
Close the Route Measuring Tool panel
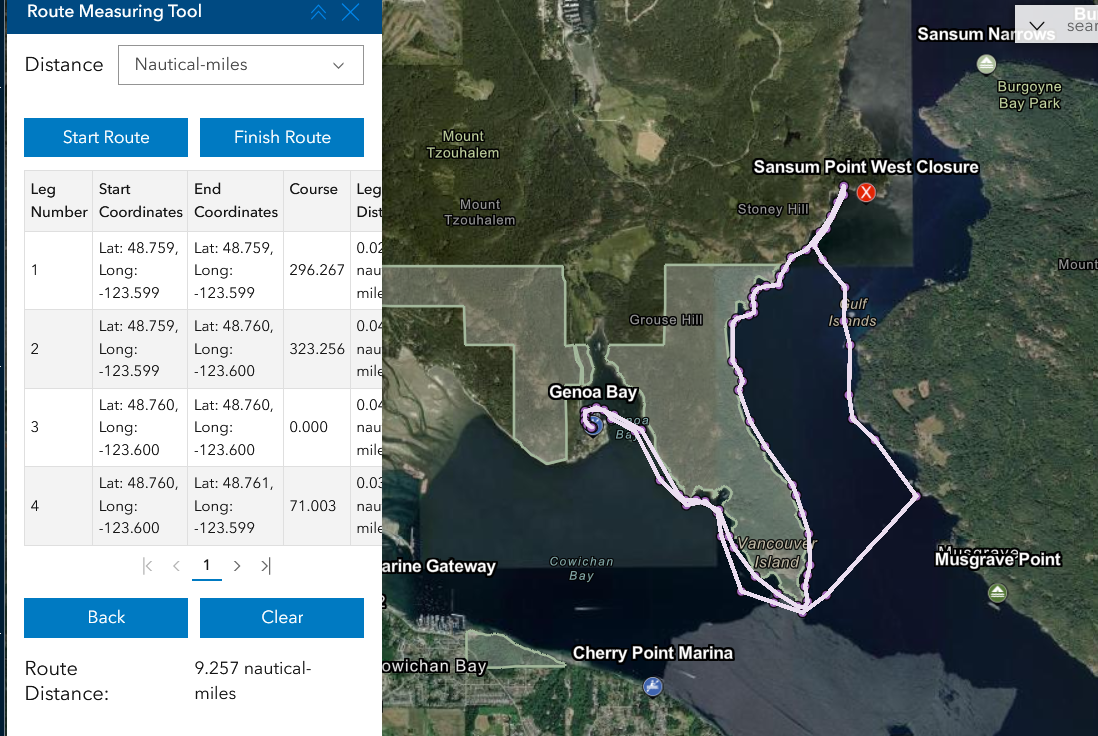350,13
